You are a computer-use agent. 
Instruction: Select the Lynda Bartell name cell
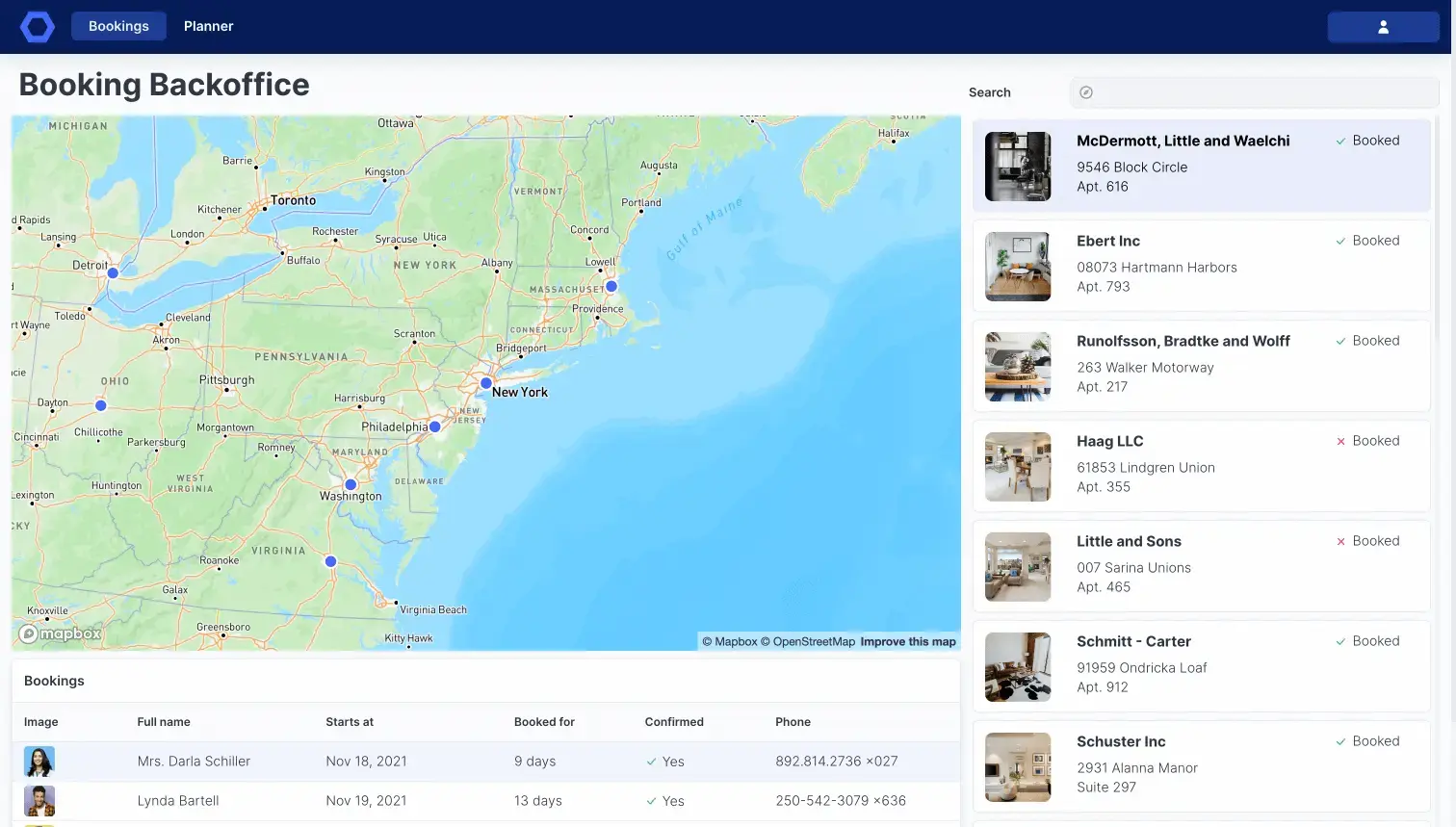(x=178, y=801)
